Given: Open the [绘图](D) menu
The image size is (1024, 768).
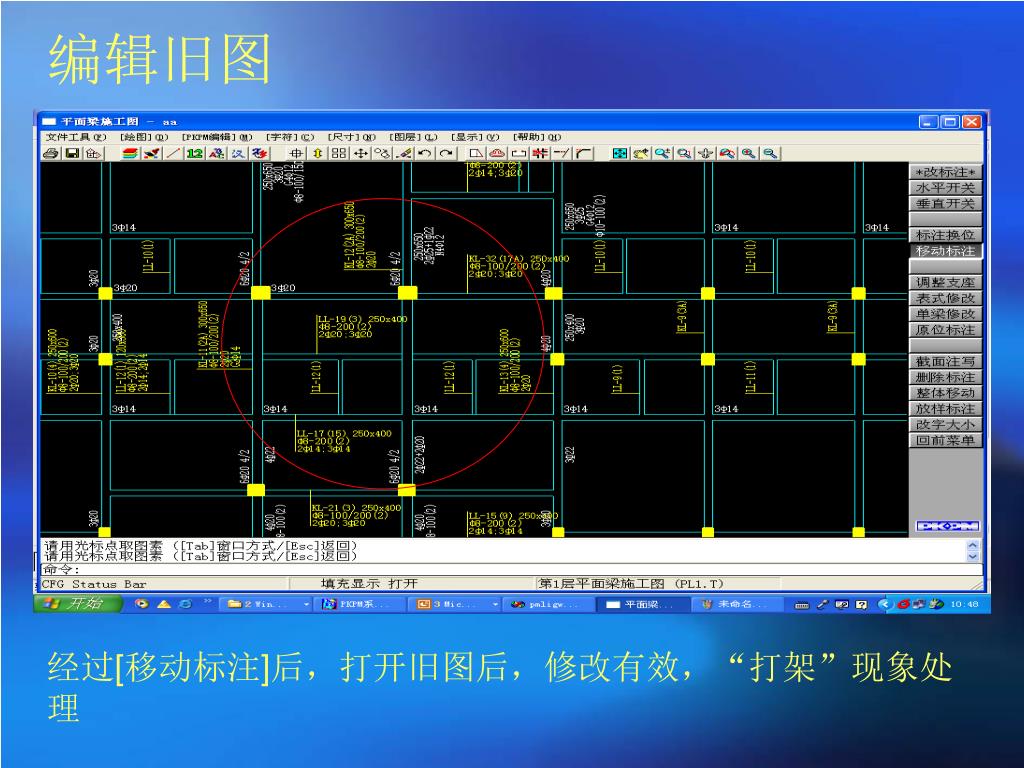Looking at the screenshot, I should point(144,137).
